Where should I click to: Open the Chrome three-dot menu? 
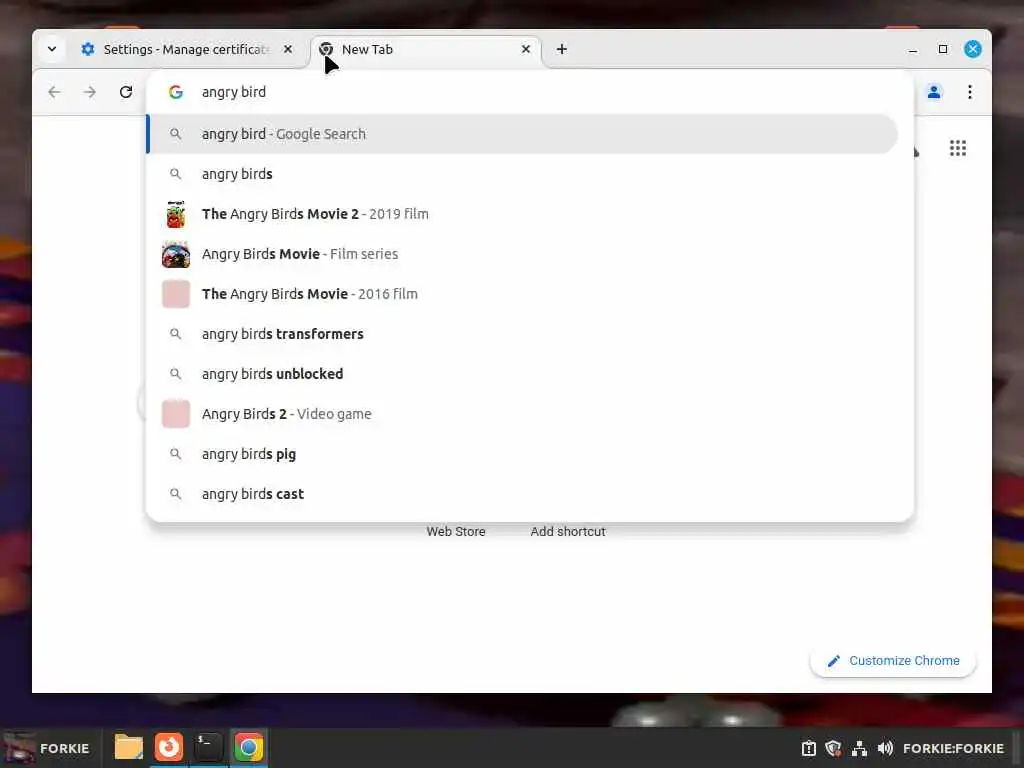(970, 92)
